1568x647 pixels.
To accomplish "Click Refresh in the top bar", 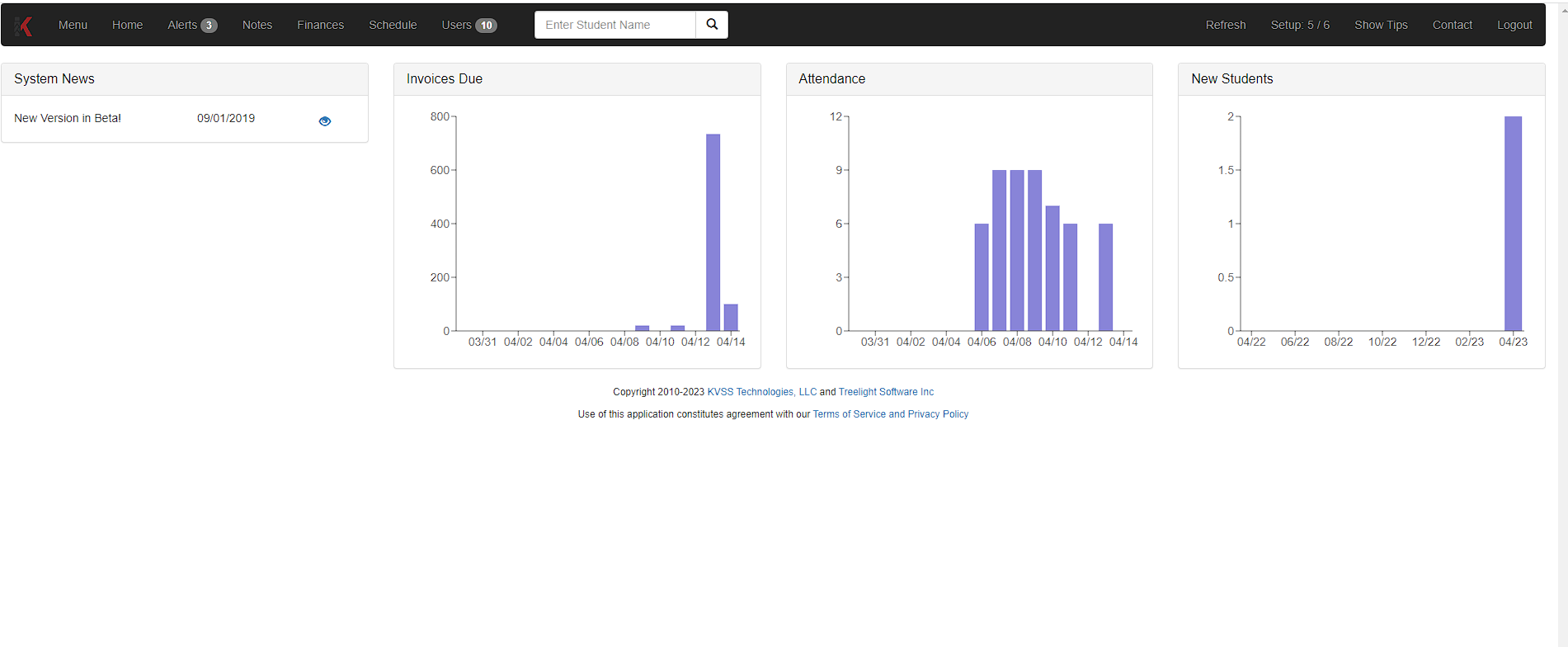I will coord(1225,25).
